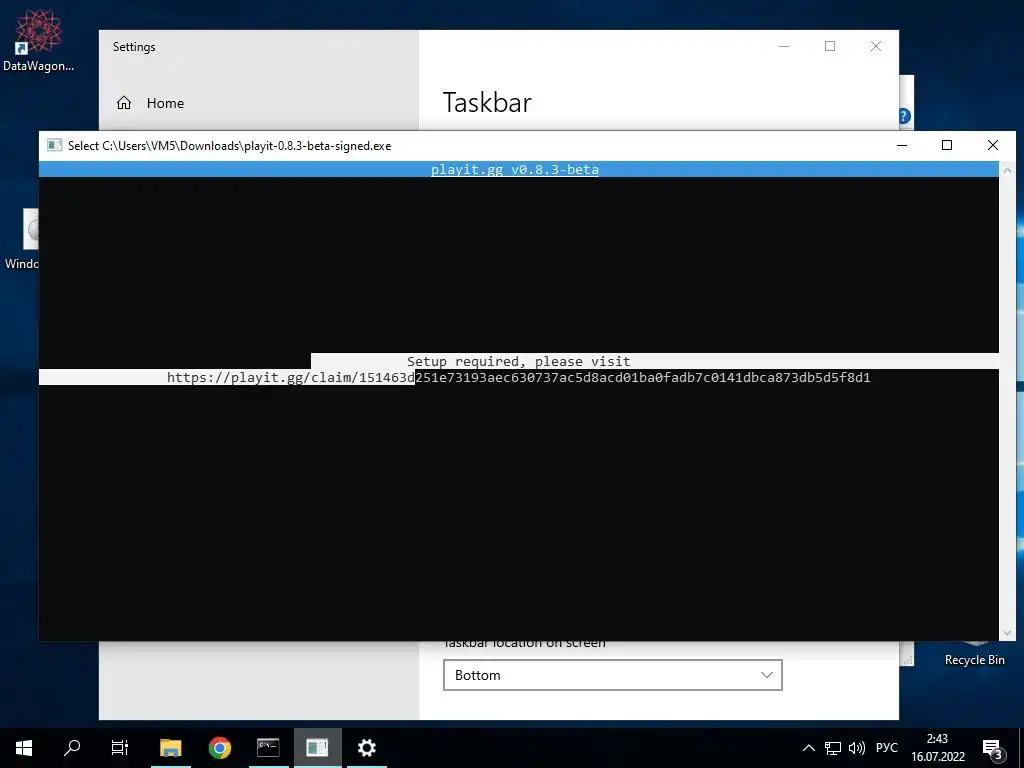The height and width of the screenshot is (768, 1024).
Task: Open File Explorer from the taskbar
Action: 170,748
